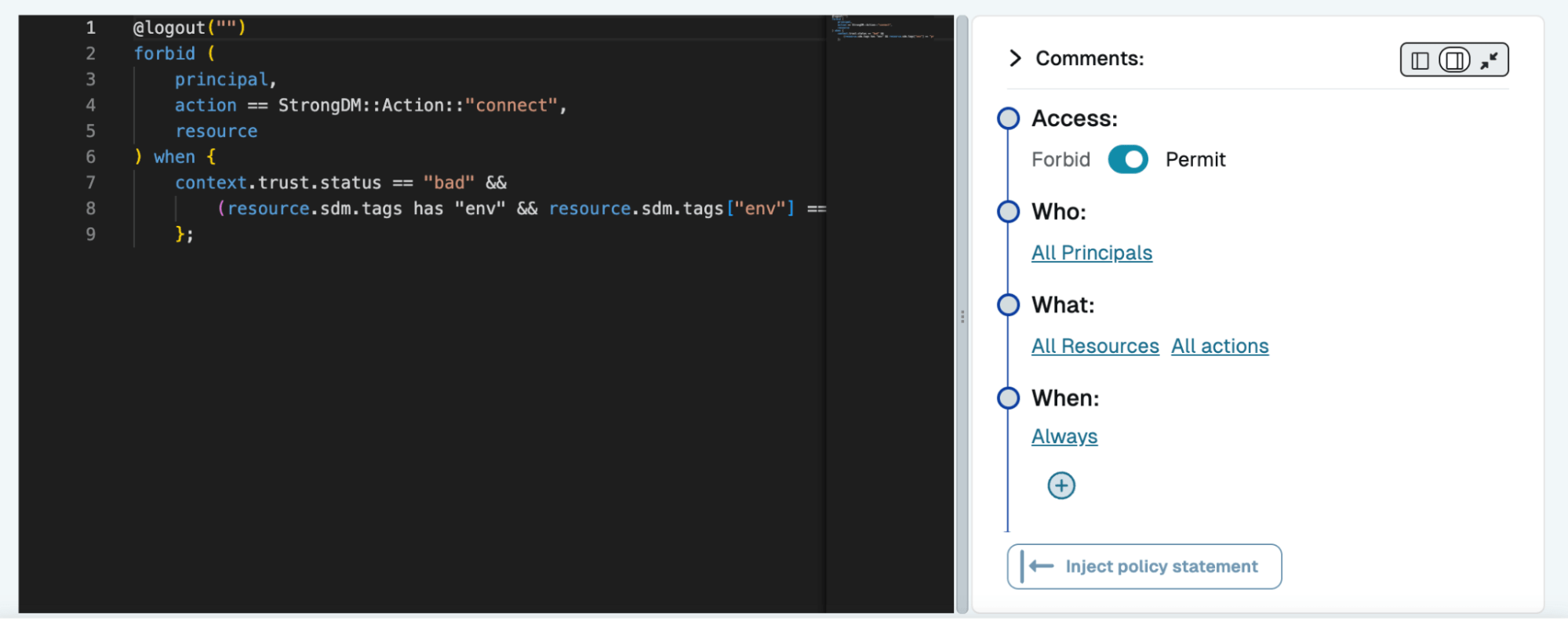Click the When step circle marker
The image size is (1568, 629).
coord(1008,398)
